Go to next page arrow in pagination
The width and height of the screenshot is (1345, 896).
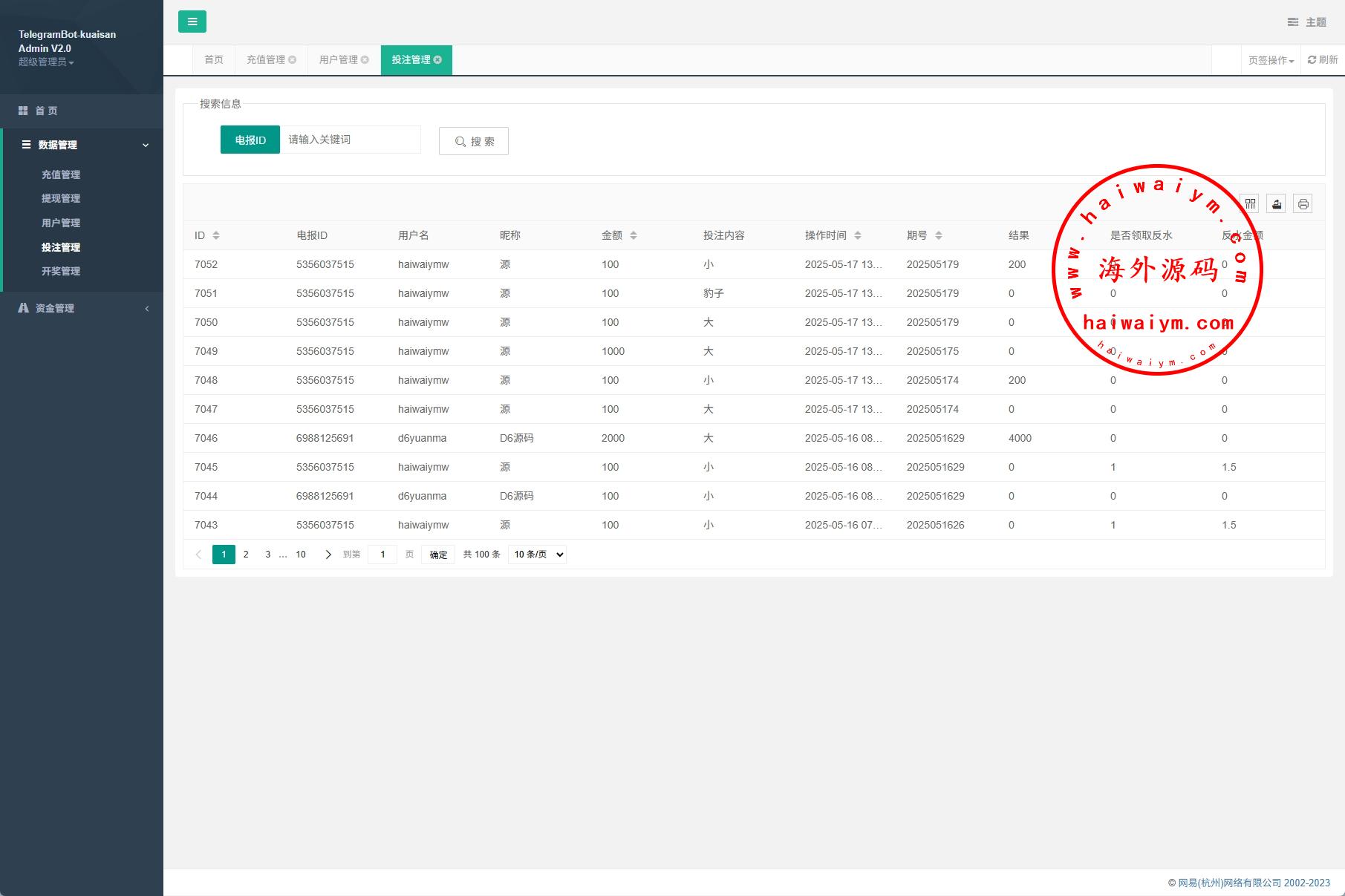328,555
